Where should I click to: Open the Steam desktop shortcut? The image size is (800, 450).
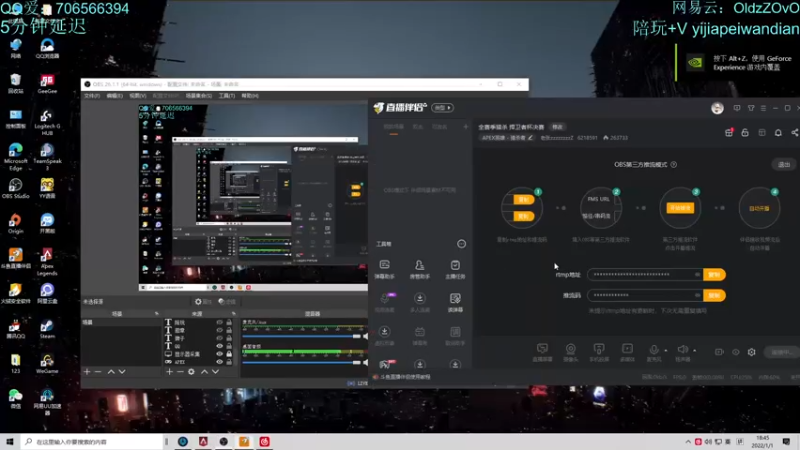(47, 329)
